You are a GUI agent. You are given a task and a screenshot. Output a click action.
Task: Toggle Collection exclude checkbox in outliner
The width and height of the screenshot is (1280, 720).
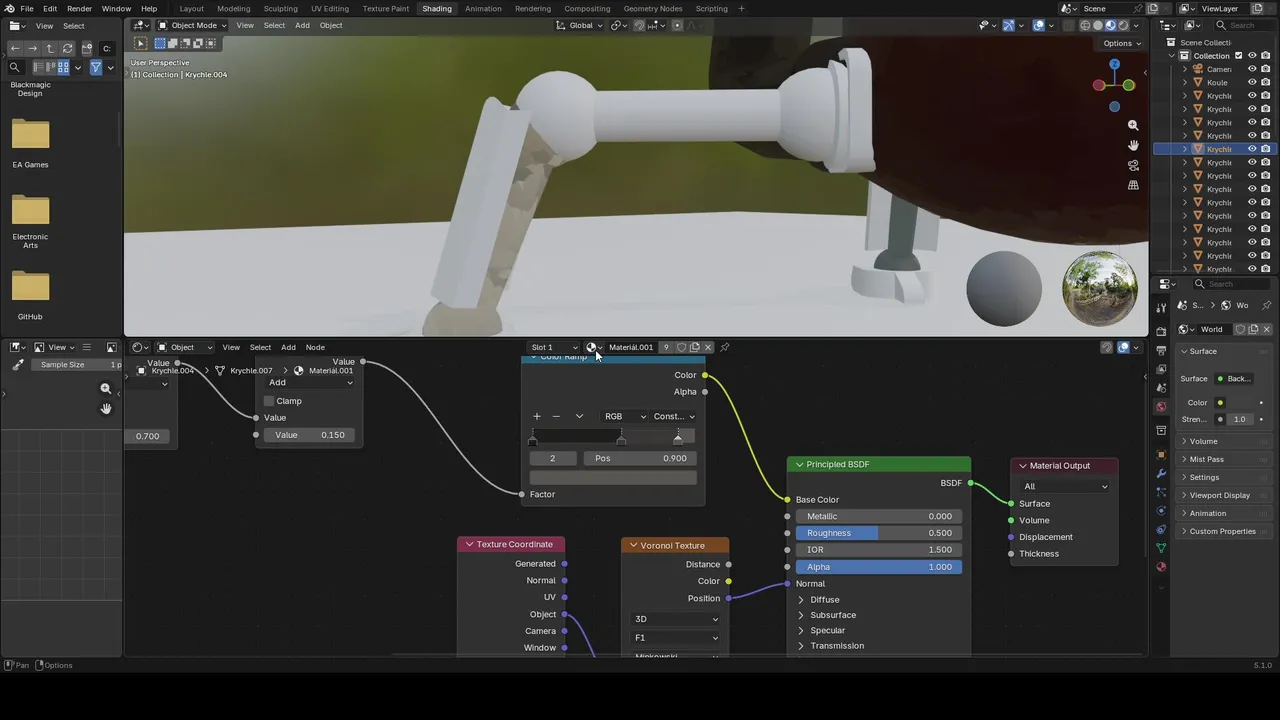(1238, 56)
